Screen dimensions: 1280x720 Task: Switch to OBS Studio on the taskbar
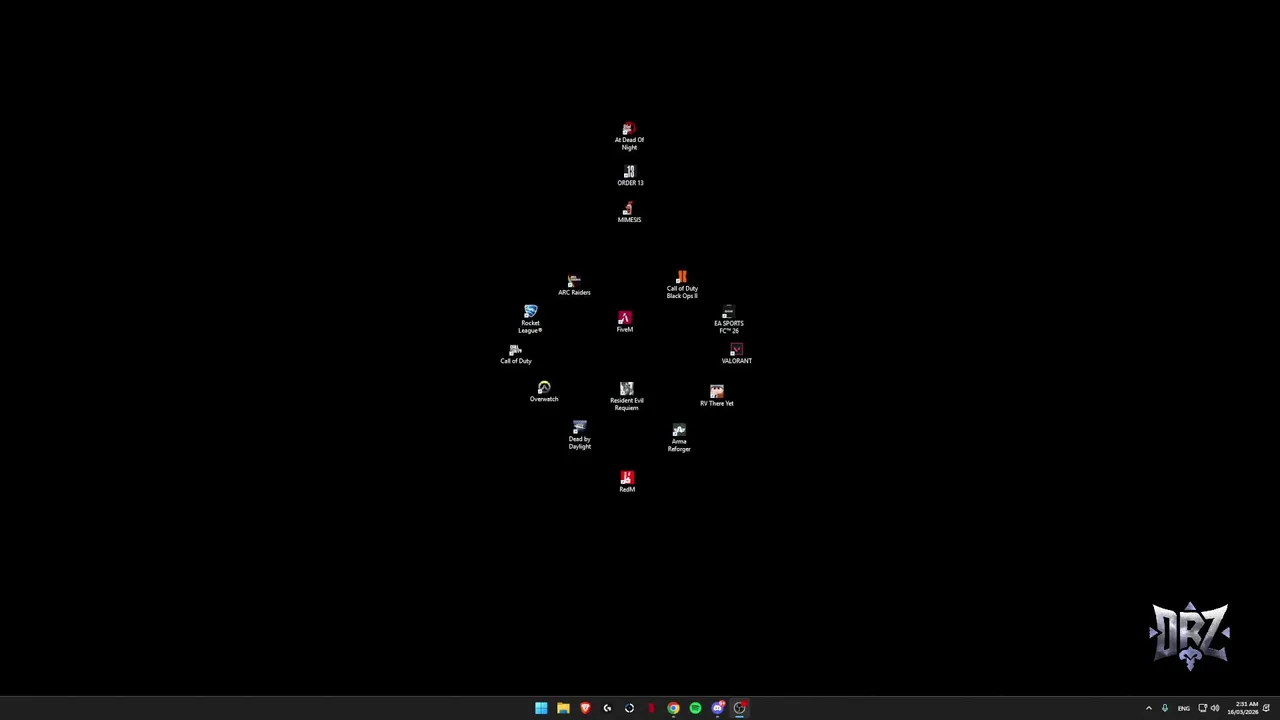tap(739, 708)
